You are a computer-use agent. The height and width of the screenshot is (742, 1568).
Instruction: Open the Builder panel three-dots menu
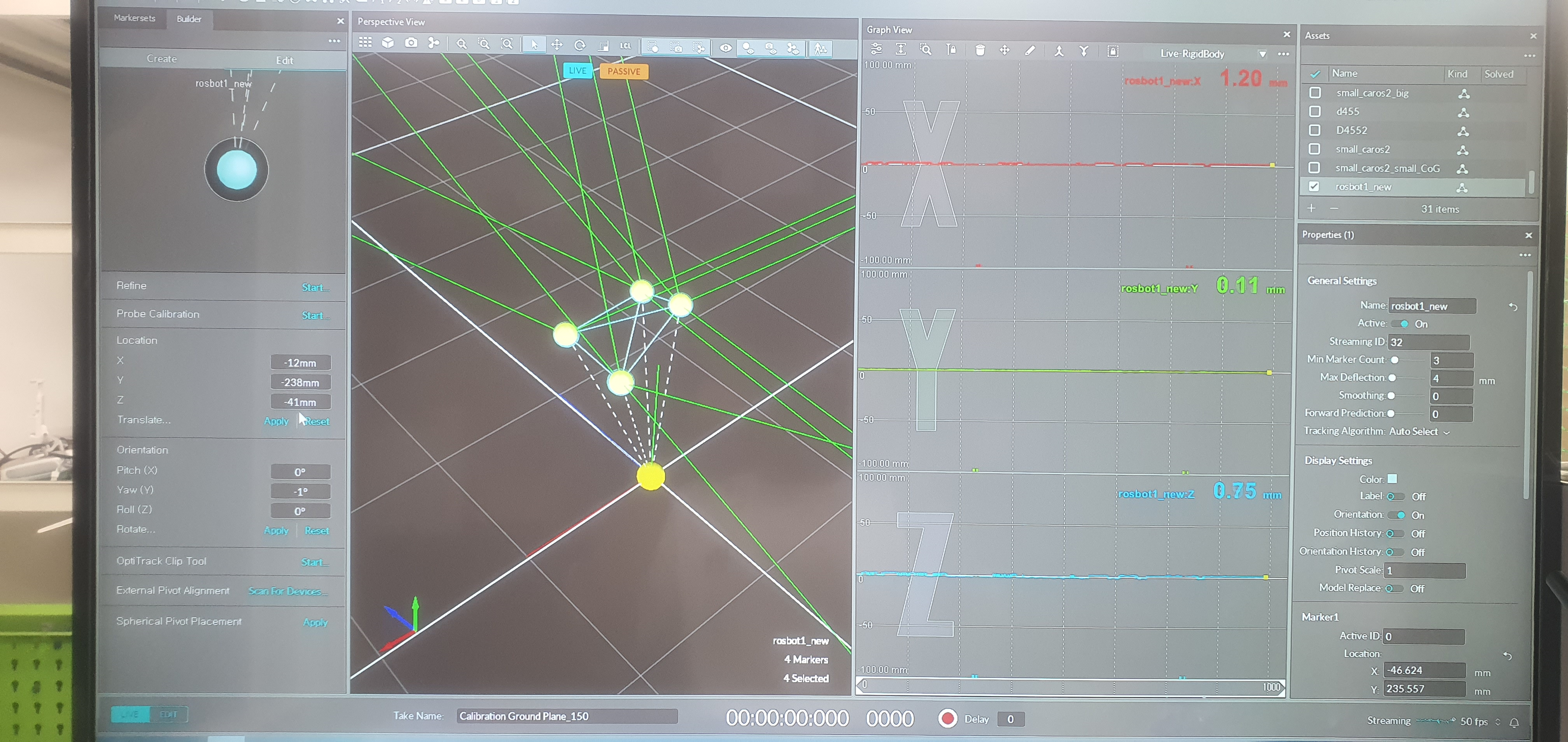click(334, 41)
